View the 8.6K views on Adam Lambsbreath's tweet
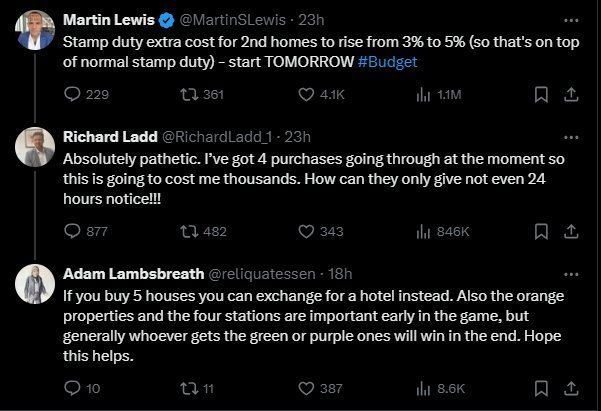601x411 pixels. click(x=441, y=389)
